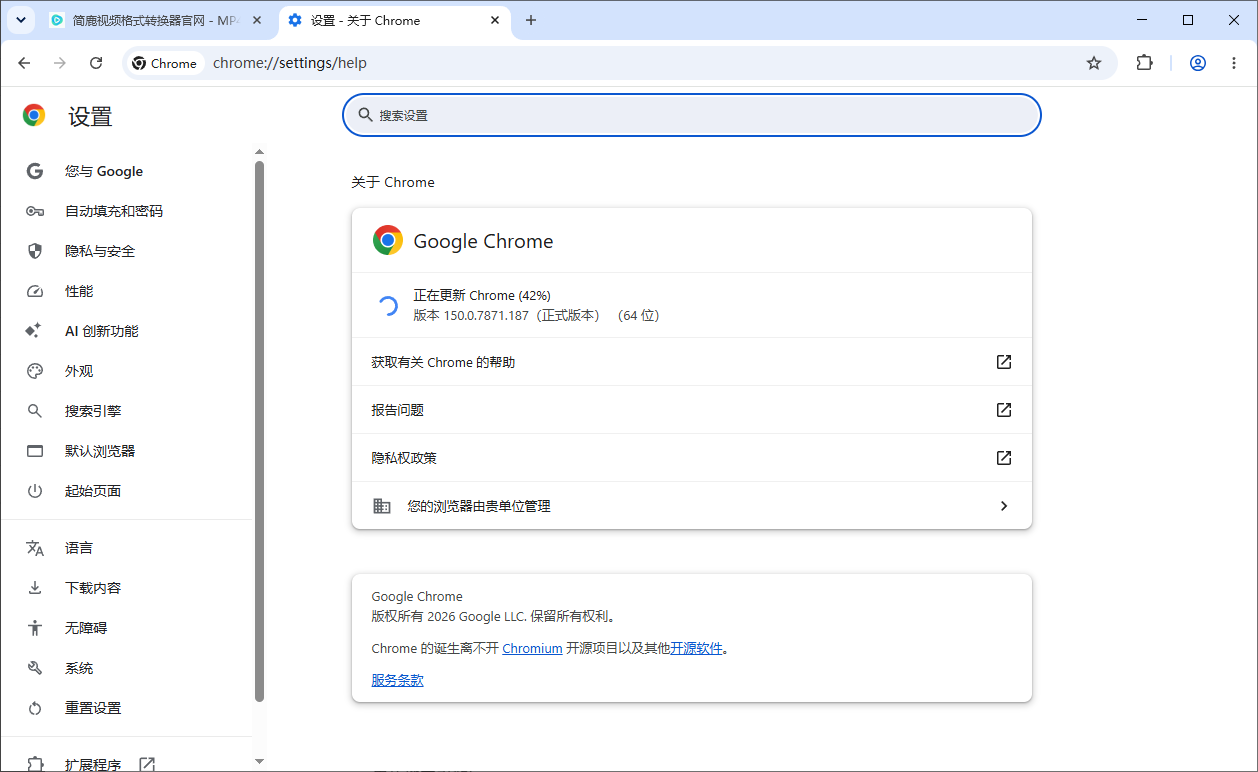This screenshot has height=772, width=1258.
Task: Click the Chrome site info chip
Action: (165, 63)
